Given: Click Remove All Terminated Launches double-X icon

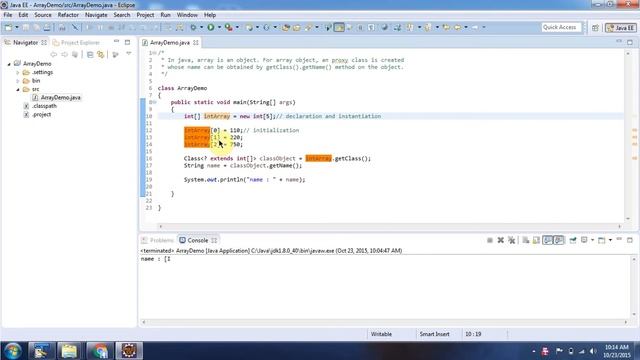Looking at the screenshot, I should pos(511,240).
